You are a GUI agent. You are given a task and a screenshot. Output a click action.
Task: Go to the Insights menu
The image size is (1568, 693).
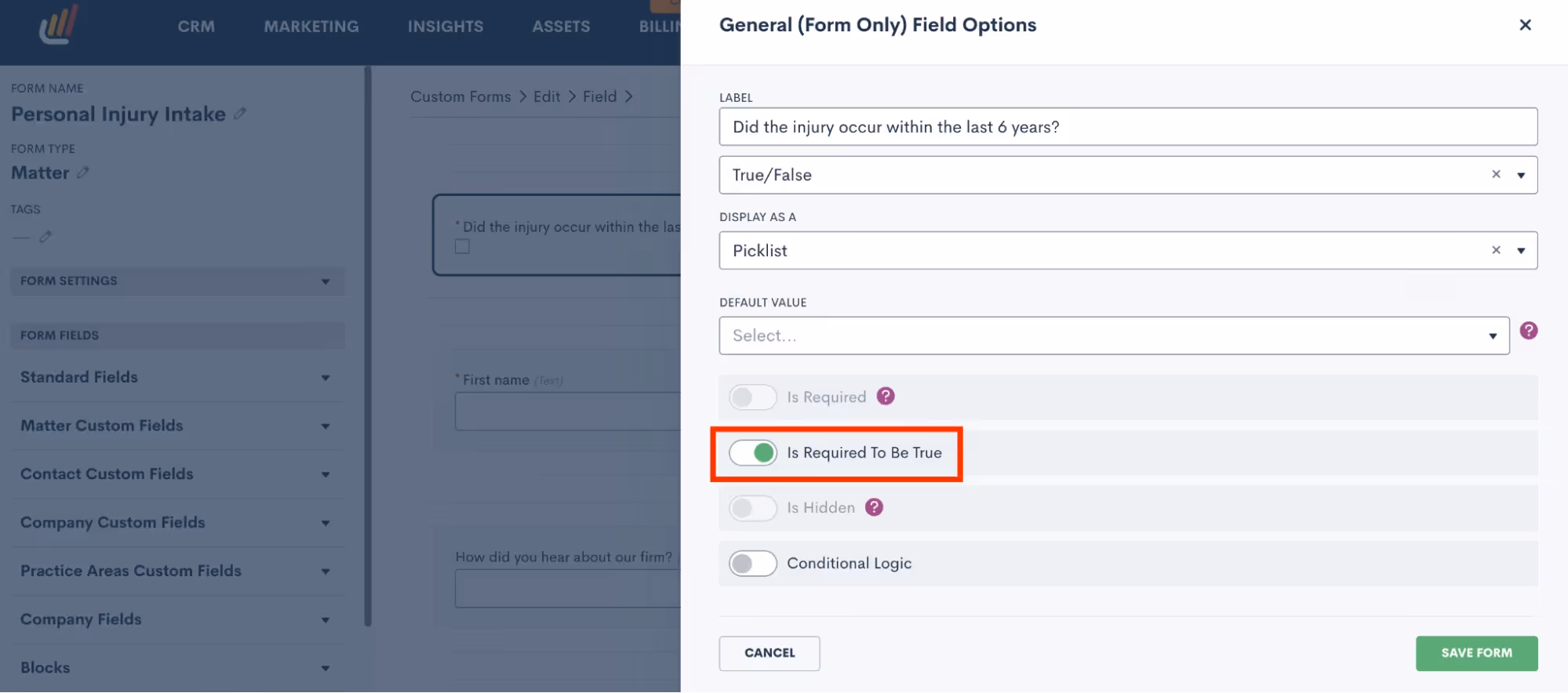click(446, 27)
